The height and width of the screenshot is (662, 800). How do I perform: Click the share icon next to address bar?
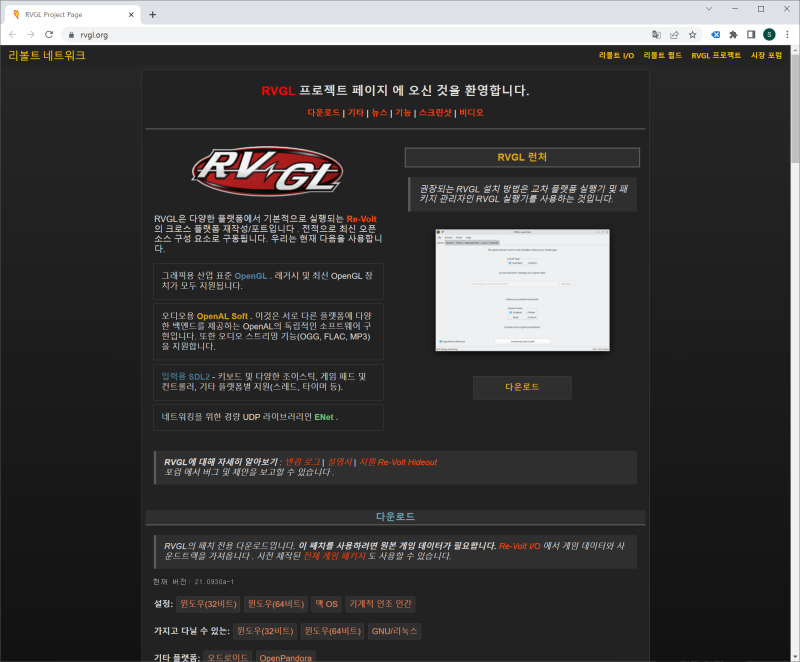[674, 34]
